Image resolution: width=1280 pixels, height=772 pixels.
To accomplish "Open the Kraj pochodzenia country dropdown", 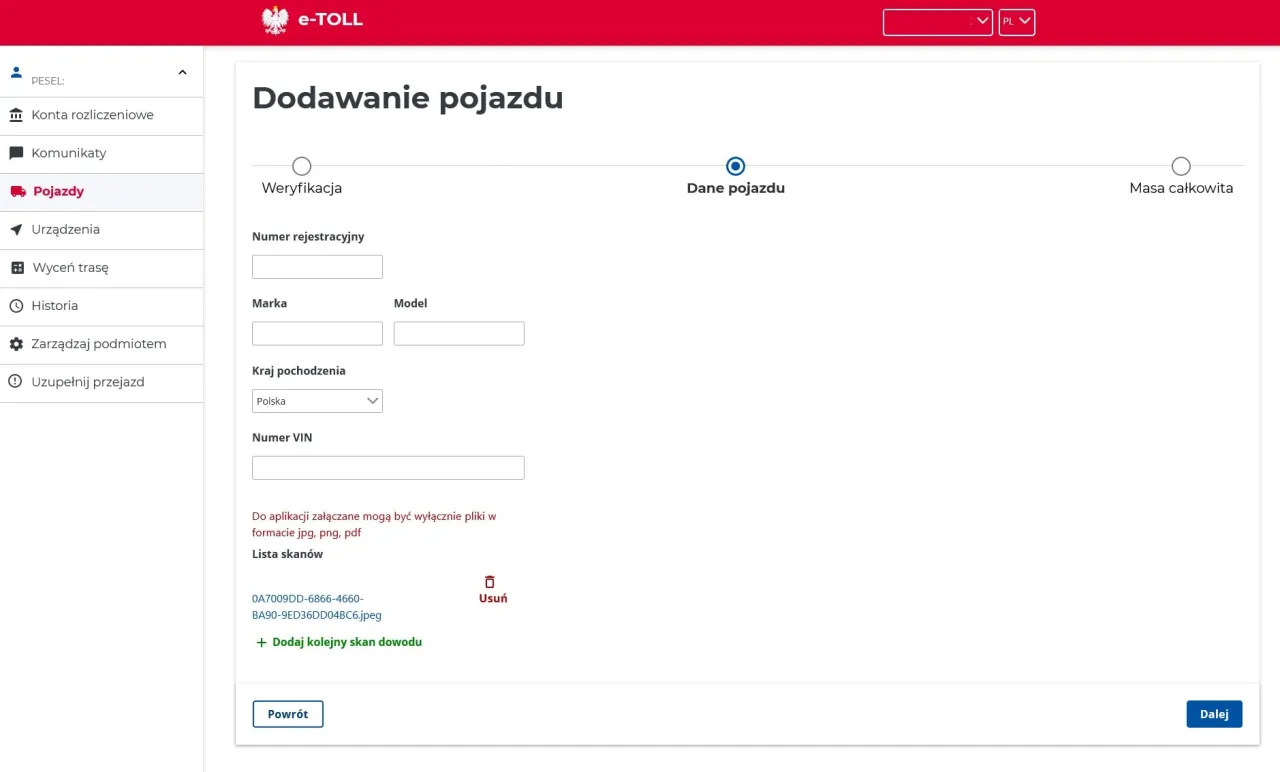I will coord(317,400).
